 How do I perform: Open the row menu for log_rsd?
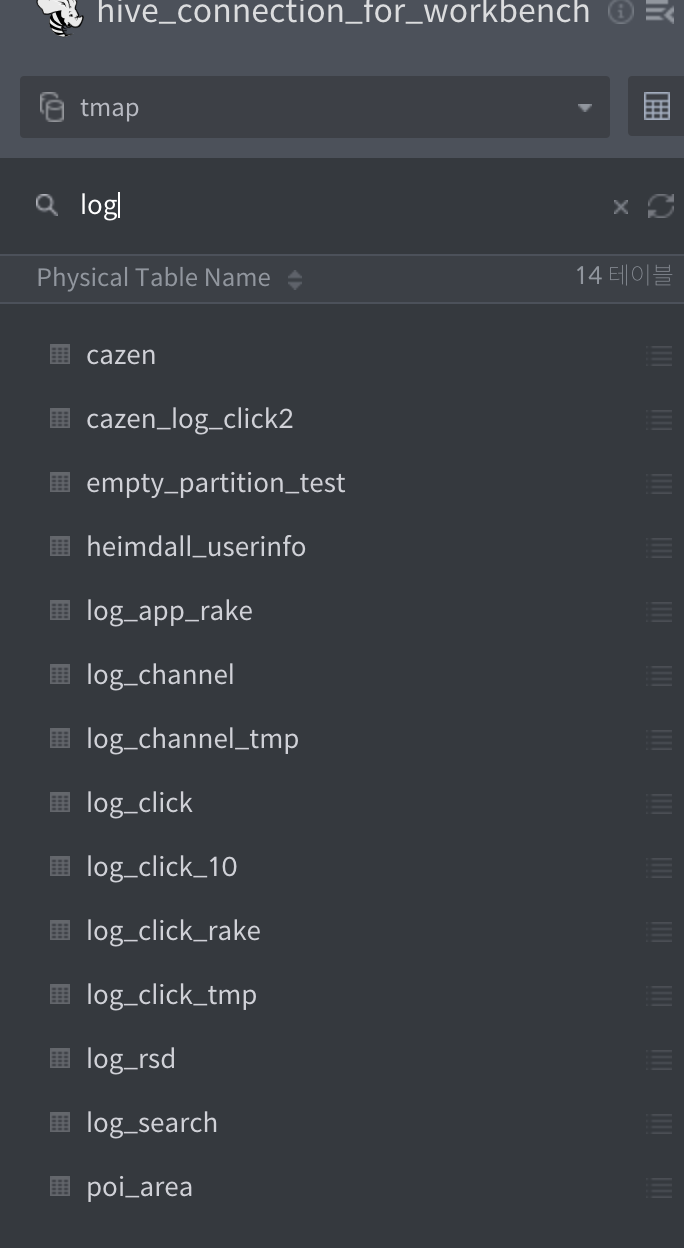(660, 1059)
